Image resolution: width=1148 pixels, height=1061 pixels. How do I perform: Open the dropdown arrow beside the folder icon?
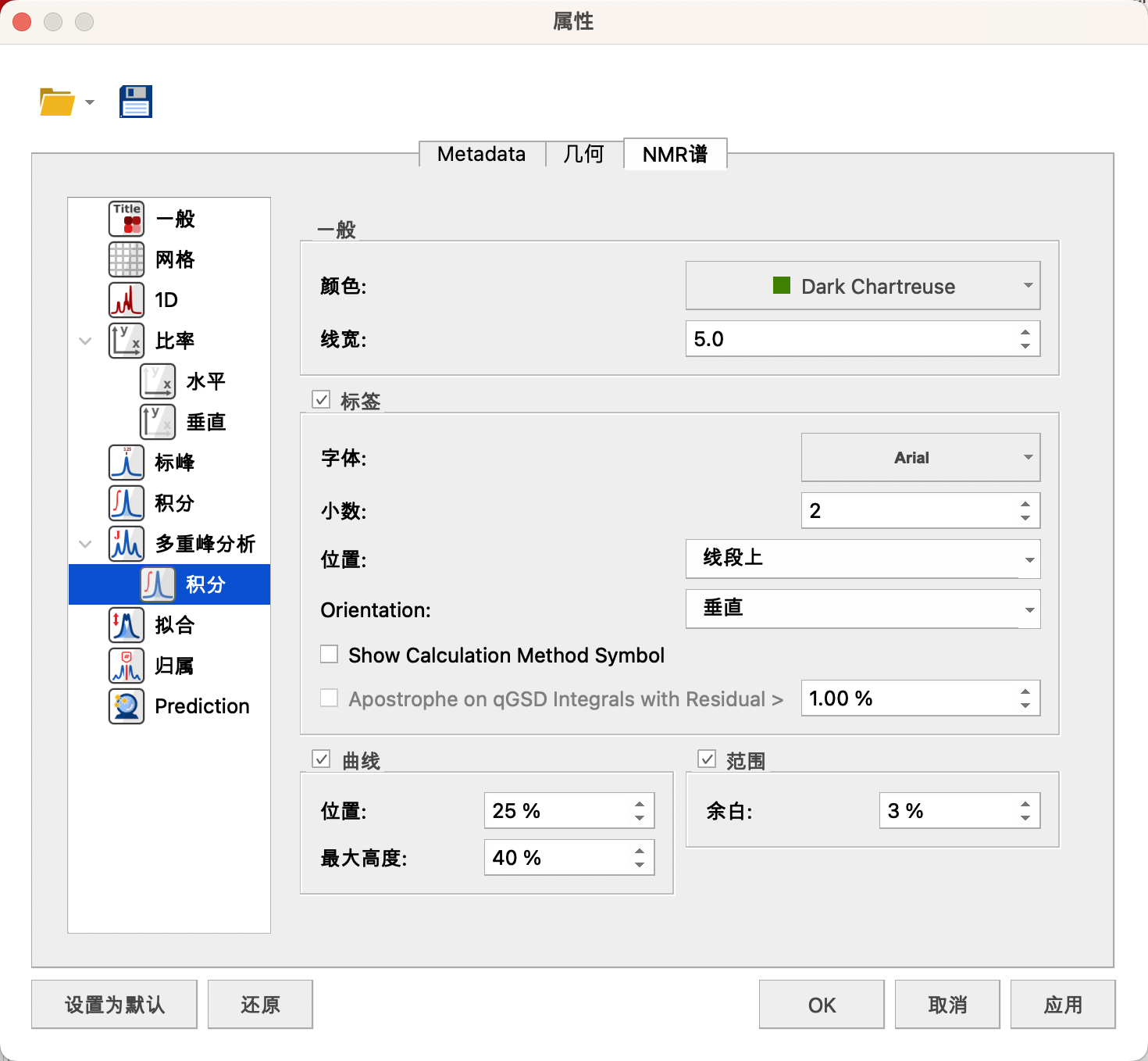(x=90, y=102)
